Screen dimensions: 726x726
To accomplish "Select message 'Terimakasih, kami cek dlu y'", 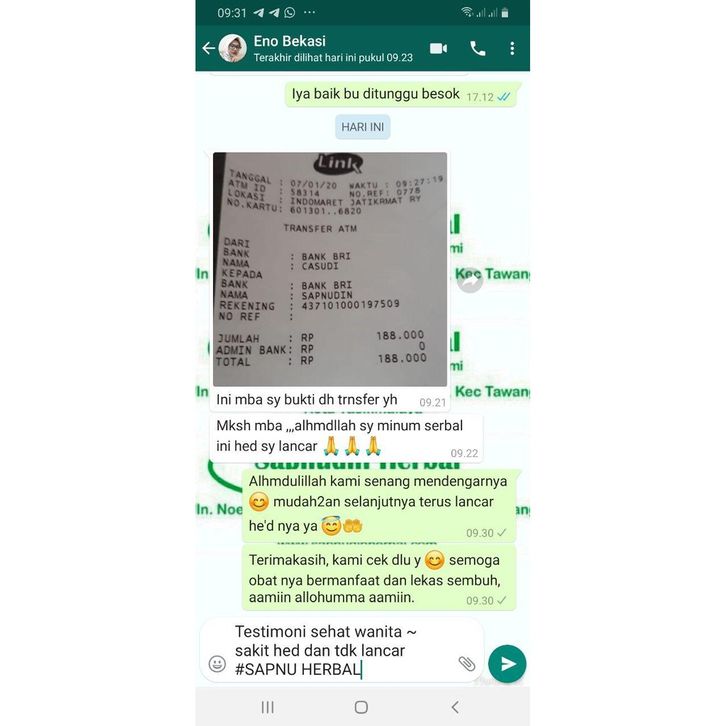I will [x=379, y=578].
